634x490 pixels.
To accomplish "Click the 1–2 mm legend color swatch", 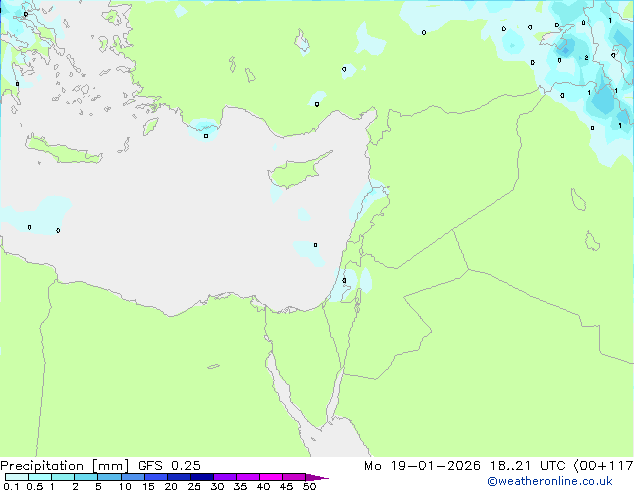I will (x=63, y=477).
